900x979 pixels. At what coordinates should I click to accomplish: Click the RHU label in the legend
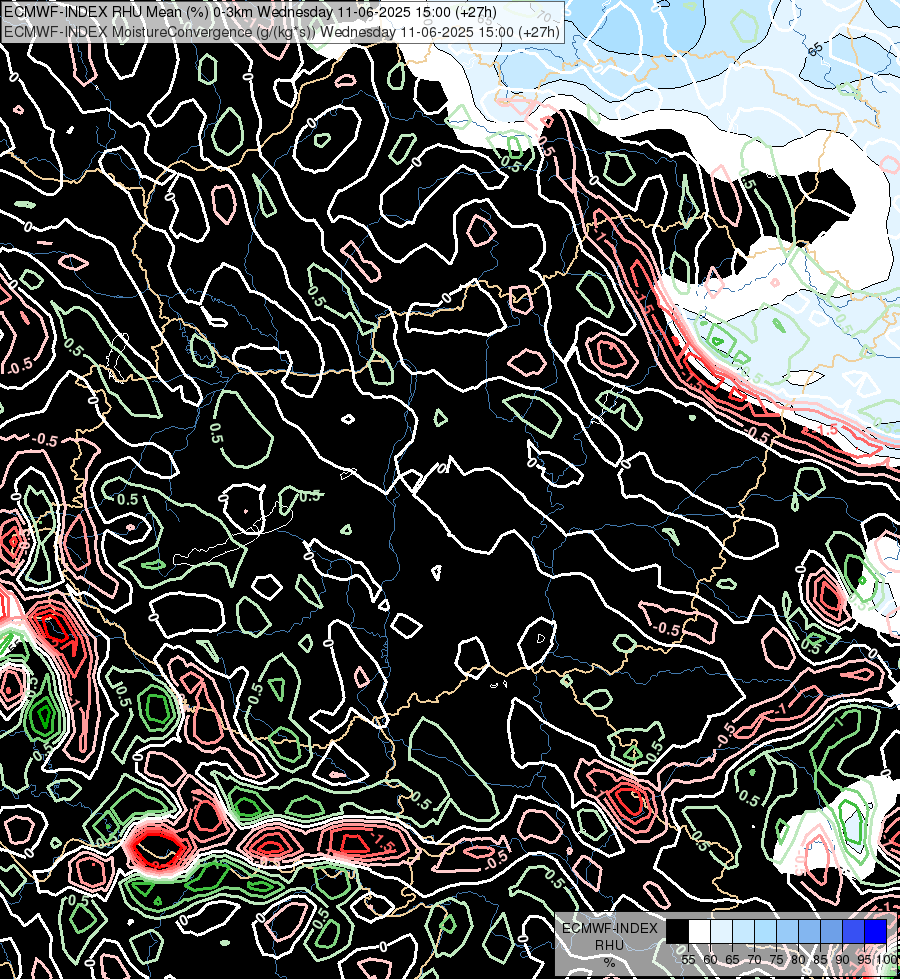pyautogui.click(x=609, y=945)
